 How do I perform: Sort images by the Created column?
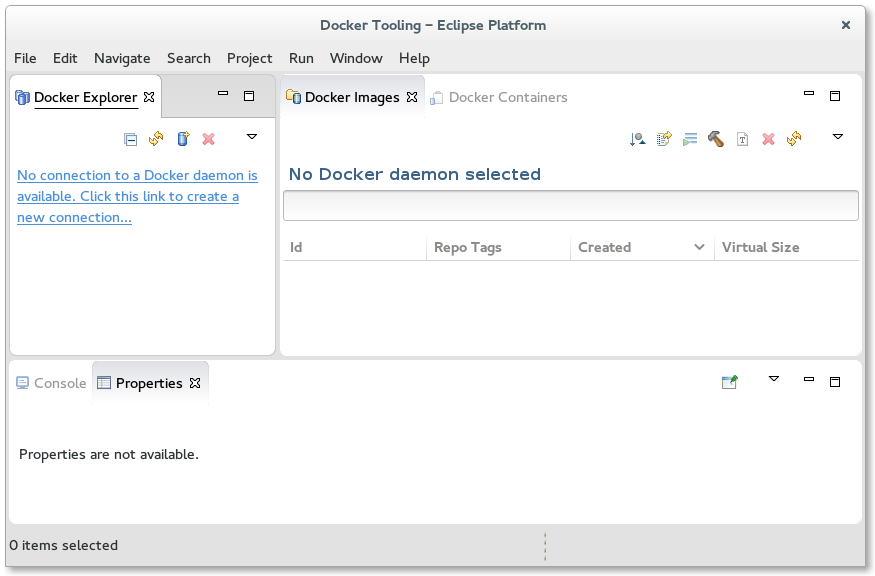pos(642,247)
